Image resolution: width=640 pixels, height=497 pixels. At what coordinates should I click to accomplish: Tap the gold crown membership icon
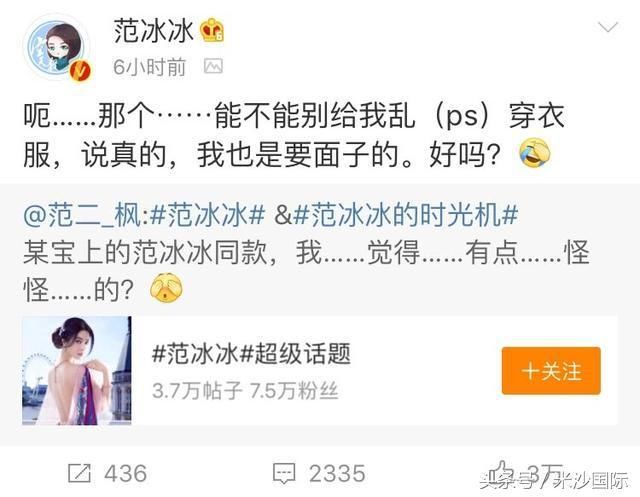point(212,31)
